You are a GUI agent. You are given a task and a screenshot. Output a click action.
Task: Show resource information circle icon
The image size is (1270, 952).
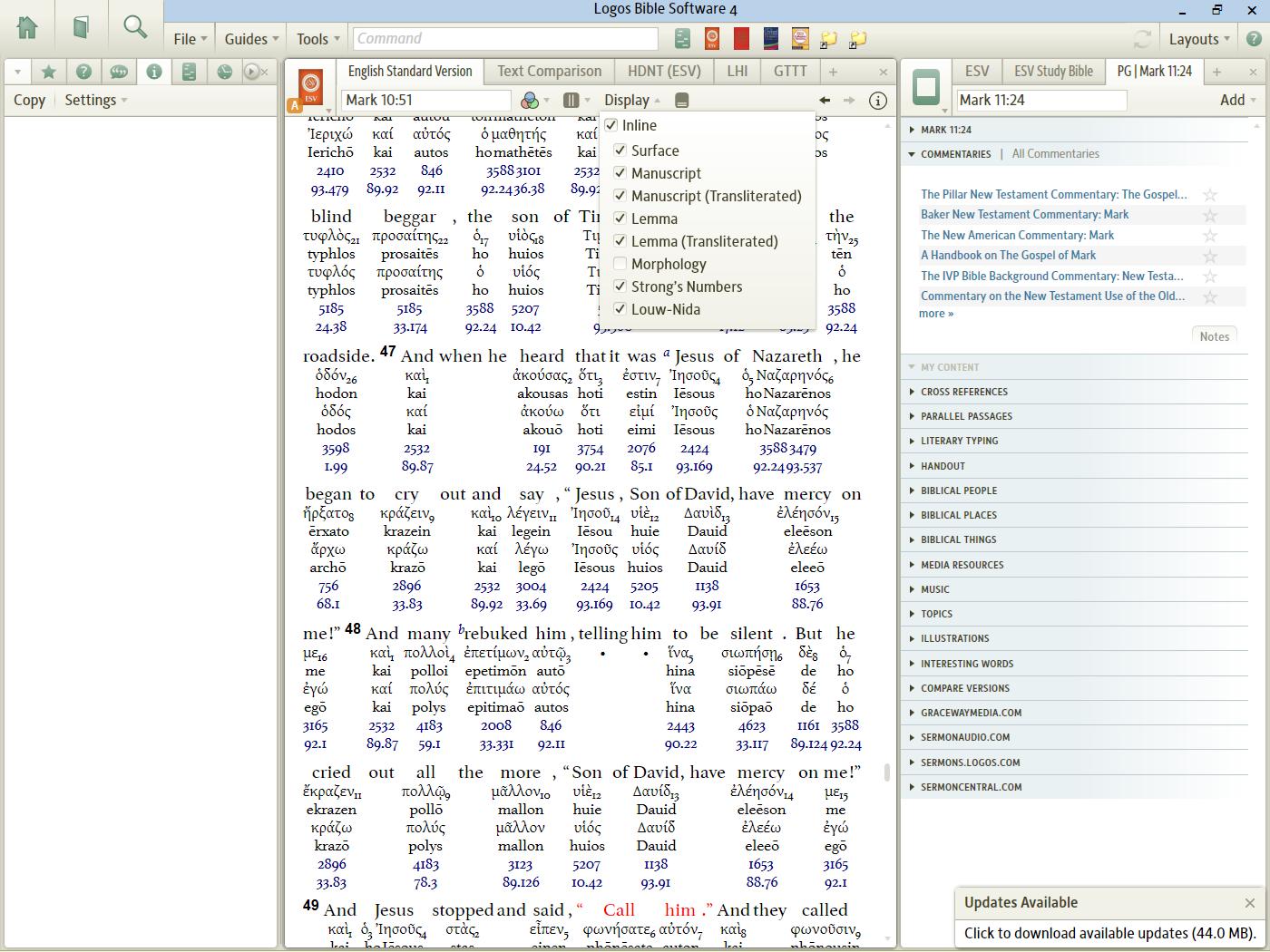click(877, 101)
